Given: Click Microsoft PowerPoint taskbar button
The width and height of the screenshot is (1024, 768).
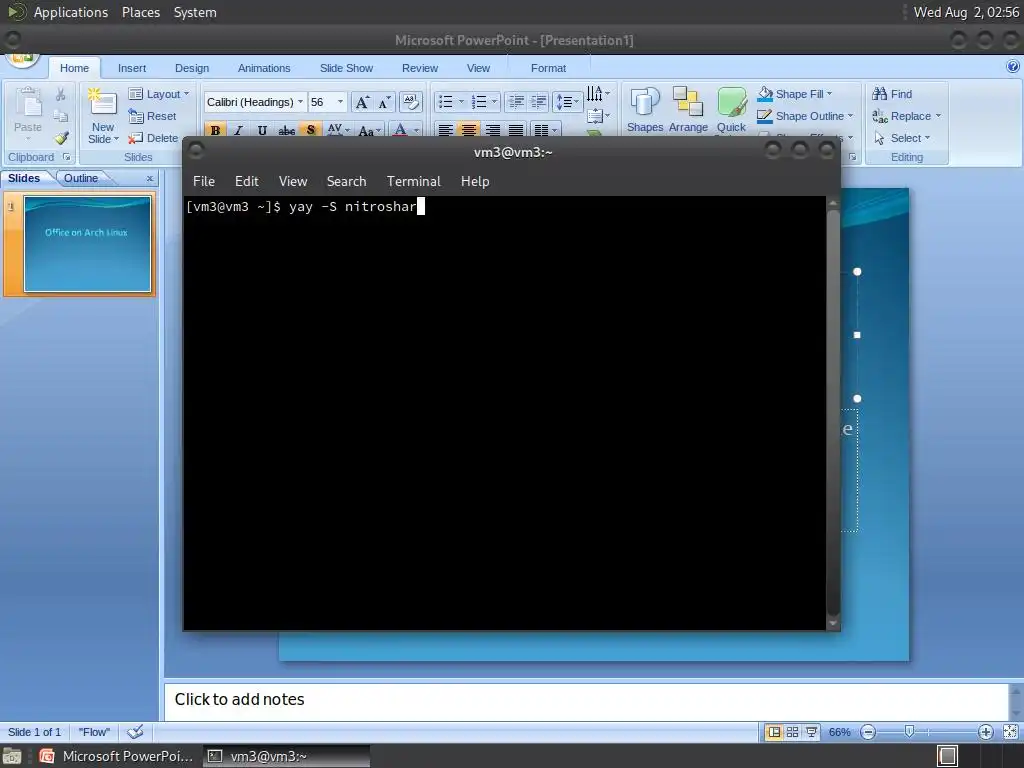Looking at the screenshot, I should click(x=117, y=756).
